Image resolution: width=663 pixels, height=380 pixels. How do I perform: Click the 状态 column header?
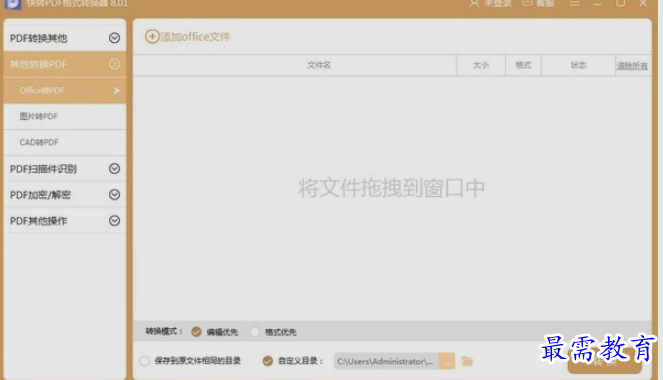tap(578, 65)
